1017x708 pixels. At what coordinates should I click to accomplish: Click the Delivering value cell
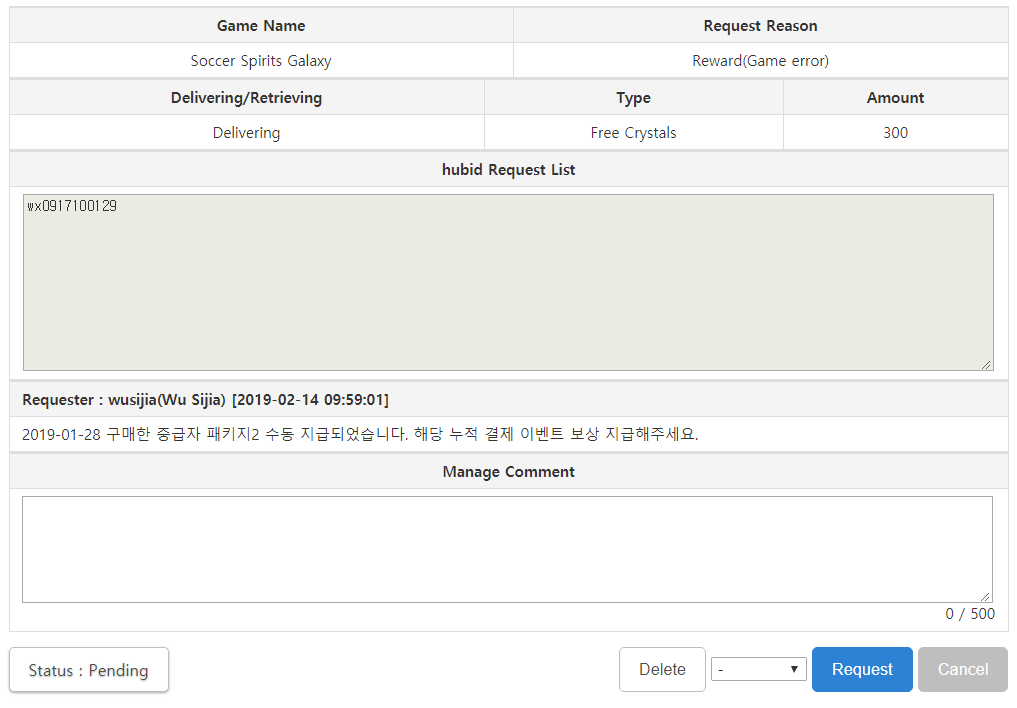(x=246, y=132)
